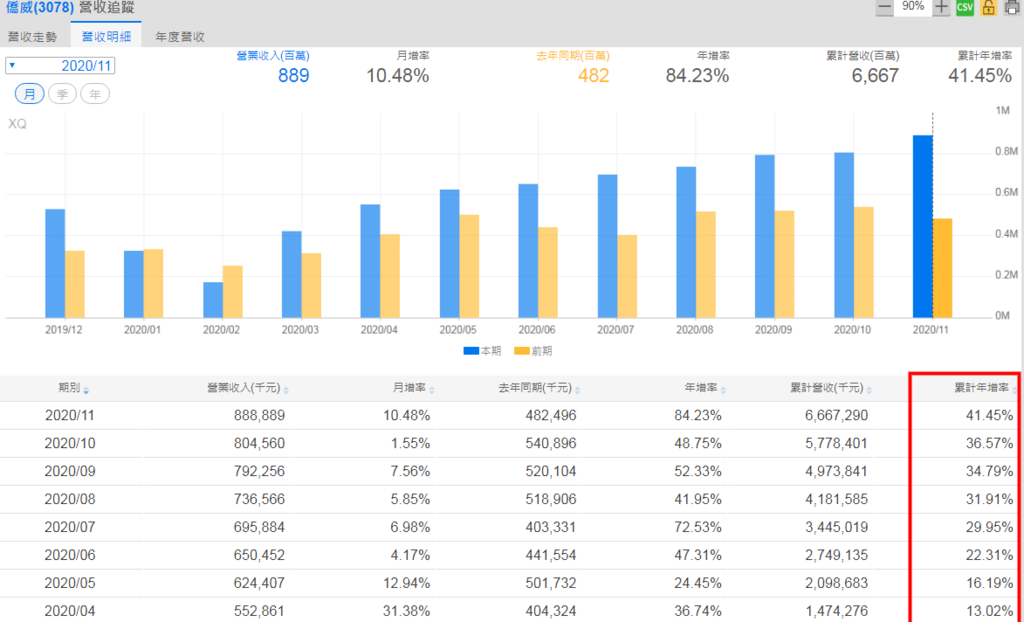This screenshot has width=1024, height=622.
Task: Click the 2020/02 blue chart bar
Action: pyautogui.click(x=213, y=300)
